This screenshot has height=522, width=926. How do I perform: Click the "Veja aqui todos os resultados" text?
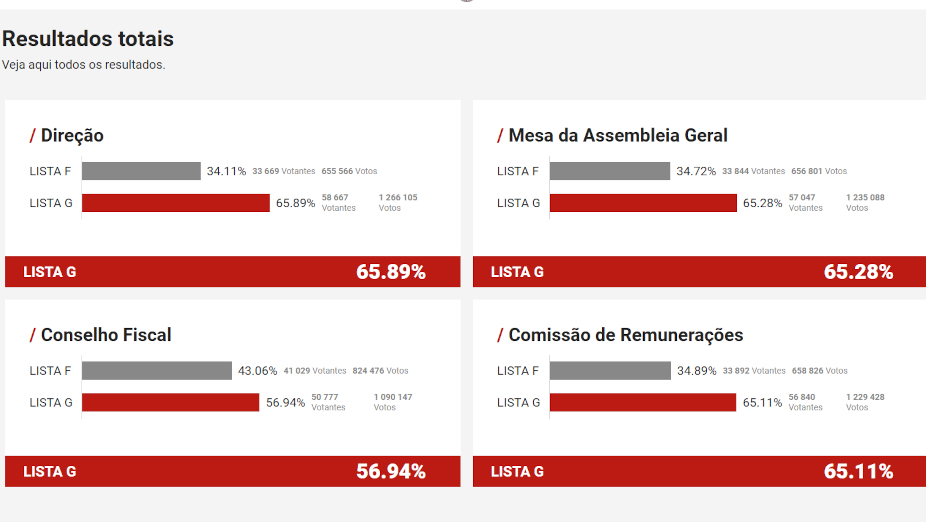pos(84,65)
